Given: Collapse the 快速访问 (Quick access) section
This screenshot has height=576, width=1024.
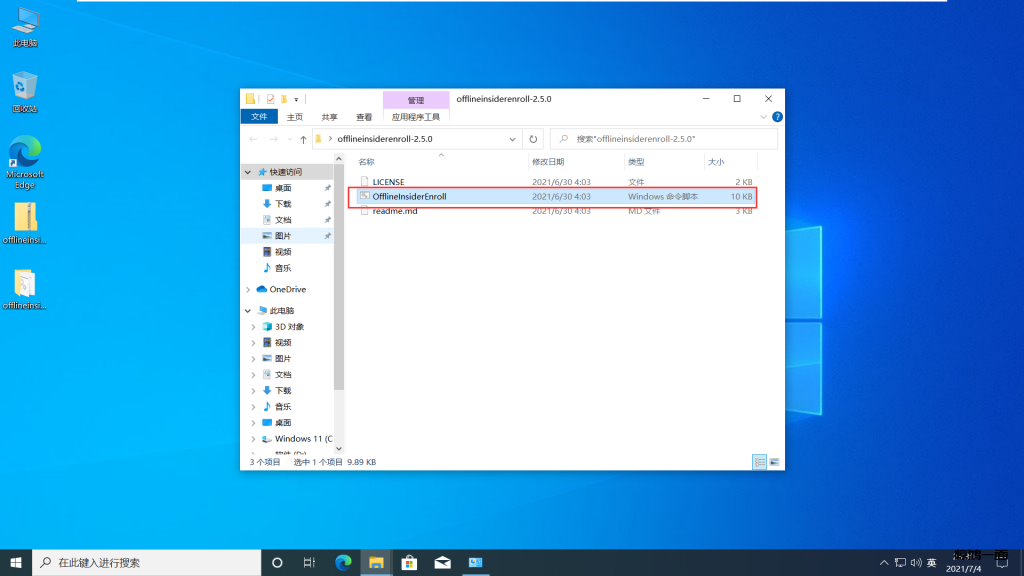Looking at the screenshot, I should [248, 172].
